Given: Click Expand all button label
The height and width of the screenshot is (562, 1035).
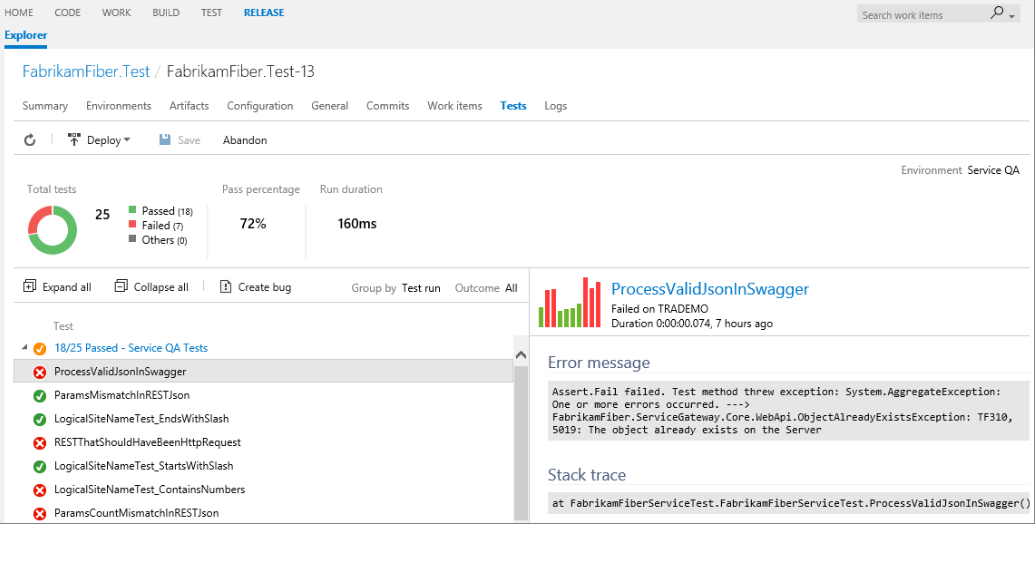Looking at the screenshot, I should point(67,287).
